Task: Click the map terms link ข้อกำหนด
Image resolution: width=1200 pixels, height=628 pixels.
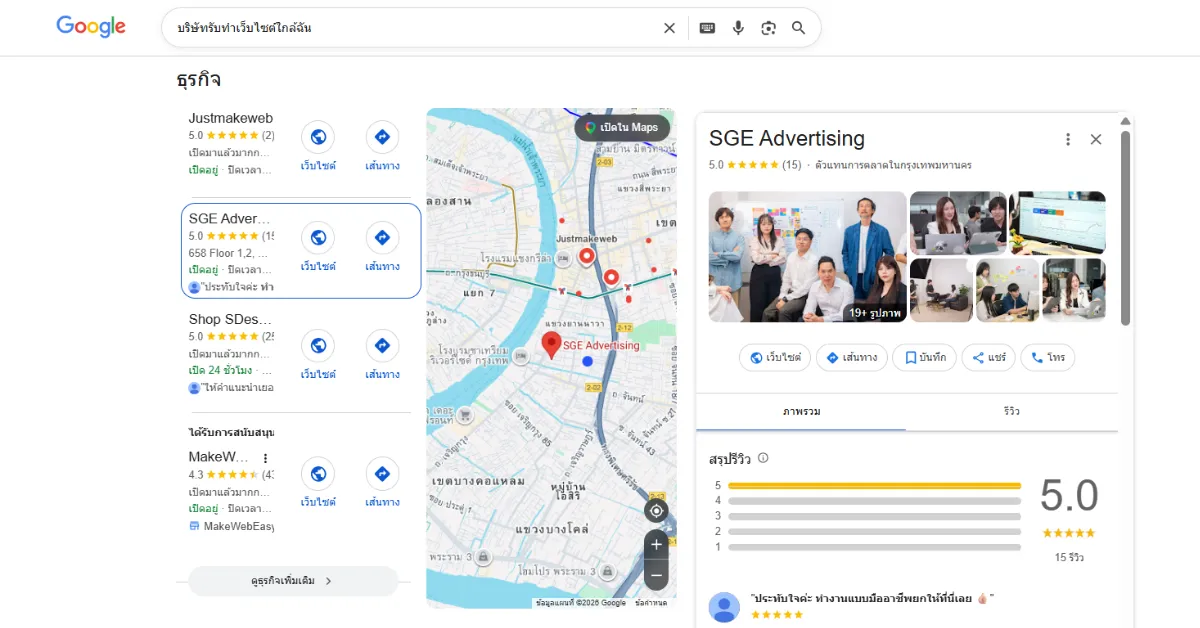Action: (651, 603)
